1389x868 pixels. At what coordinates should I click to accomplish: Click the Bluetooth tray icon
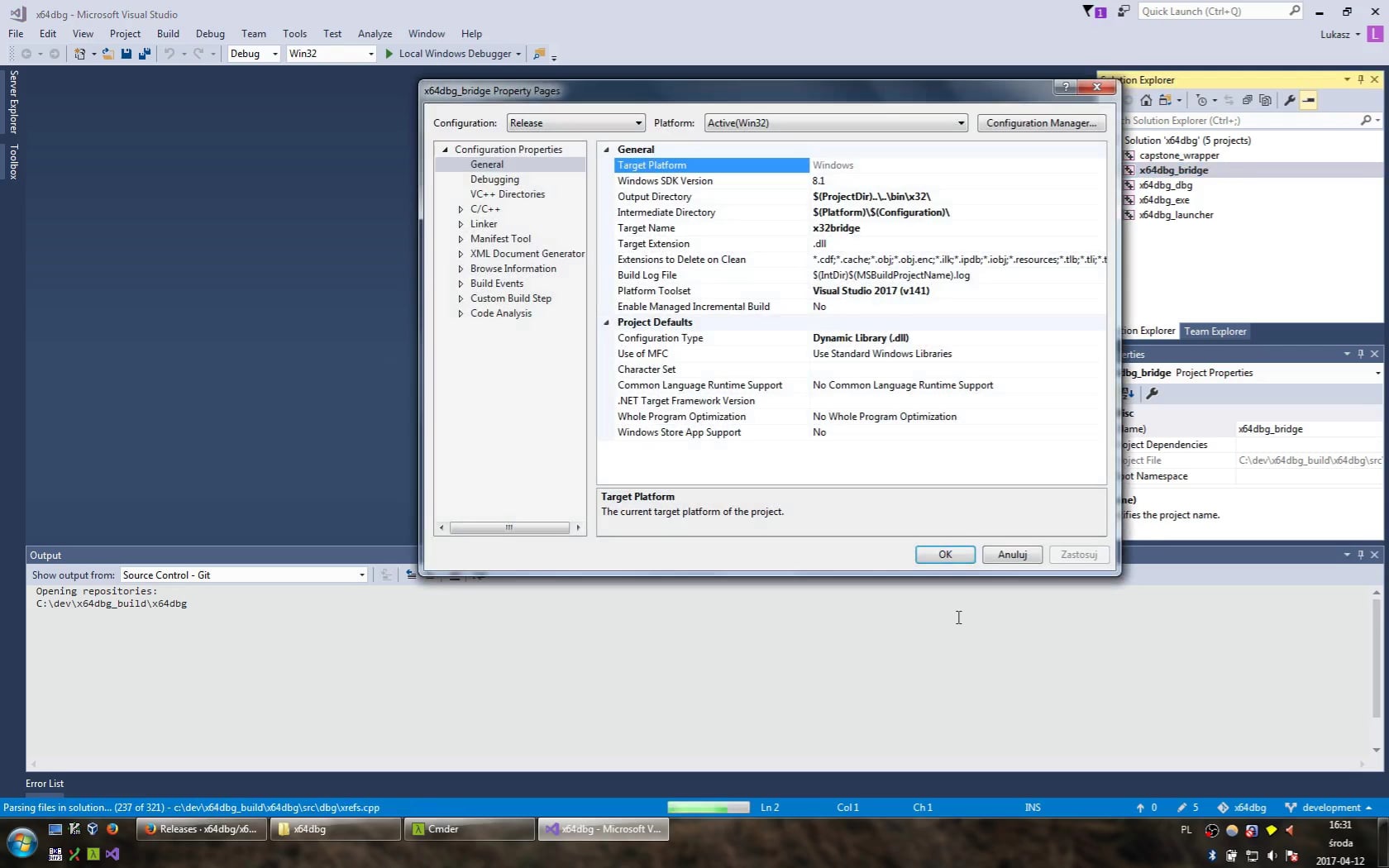coord(1212,856)
